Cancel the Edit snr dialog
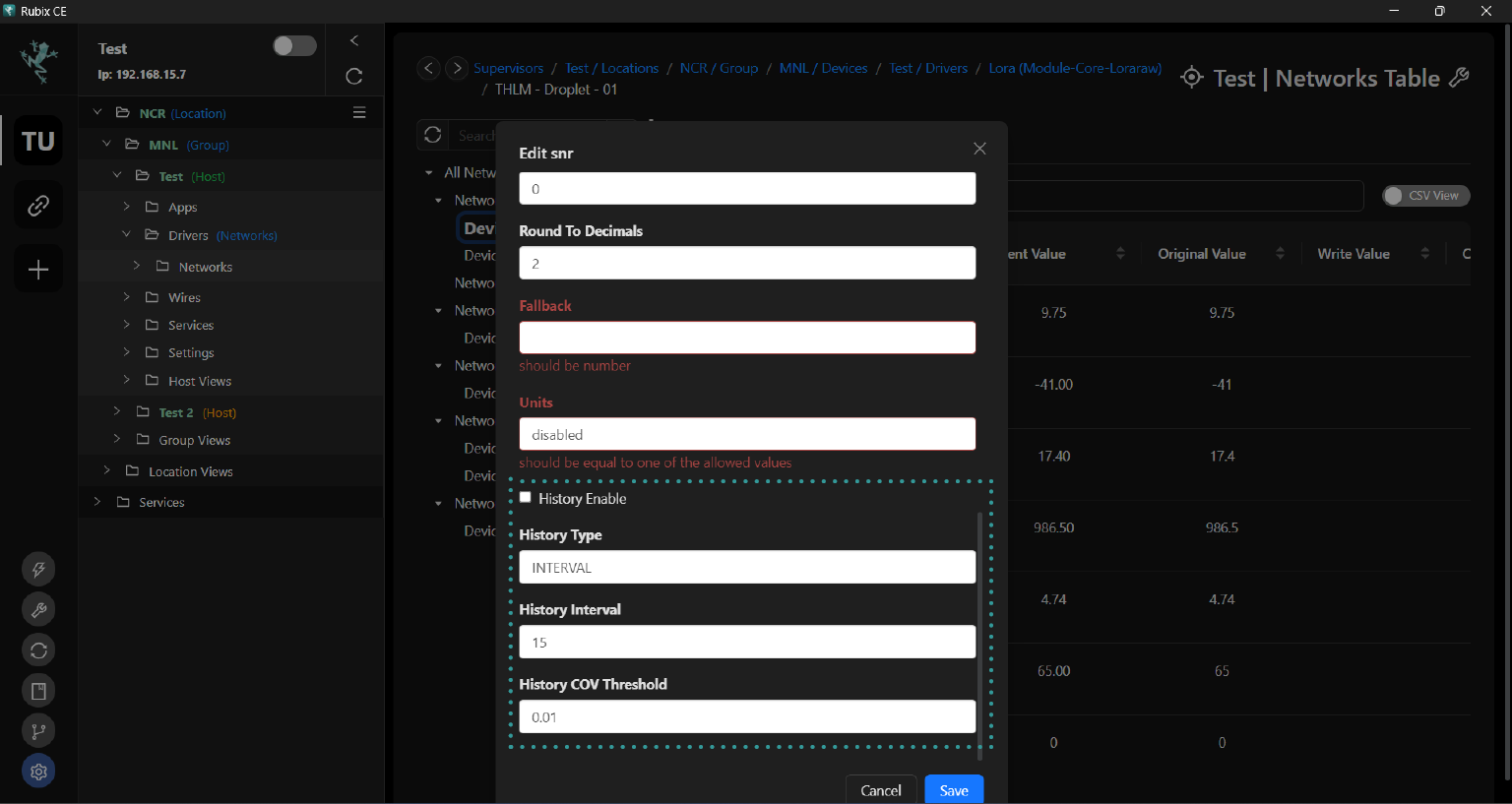This screenshot has height=804, width=1512. (881, 789)
